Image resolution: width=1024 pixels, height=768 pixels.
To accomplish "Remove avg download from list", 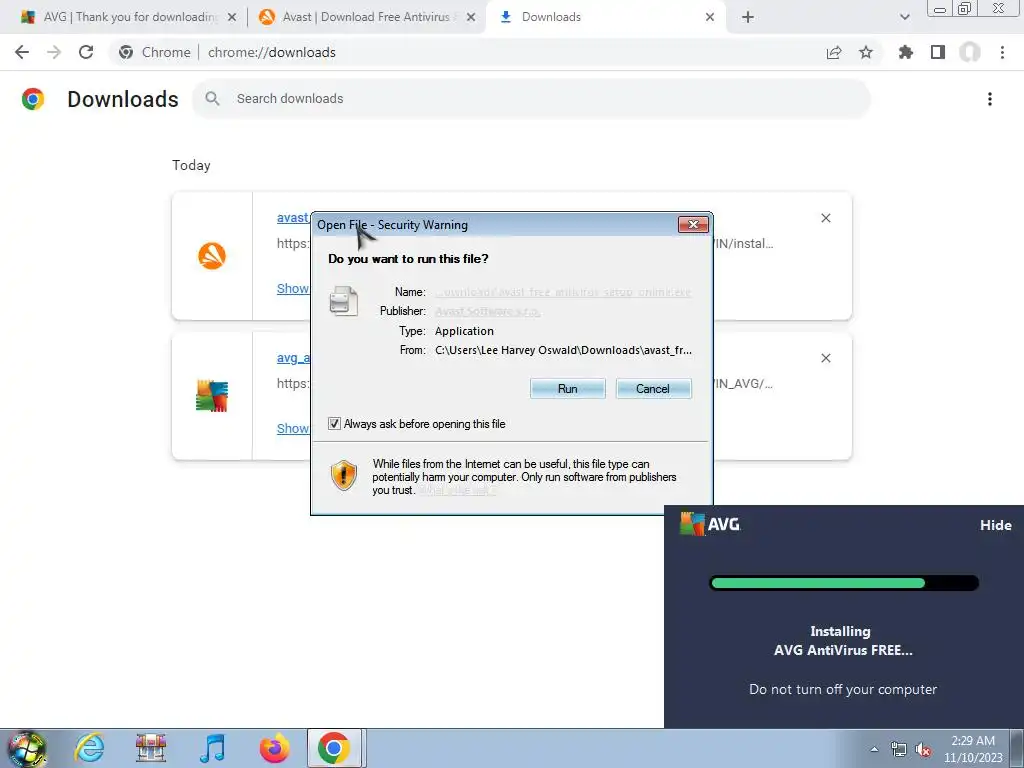I will click(825, 358).
